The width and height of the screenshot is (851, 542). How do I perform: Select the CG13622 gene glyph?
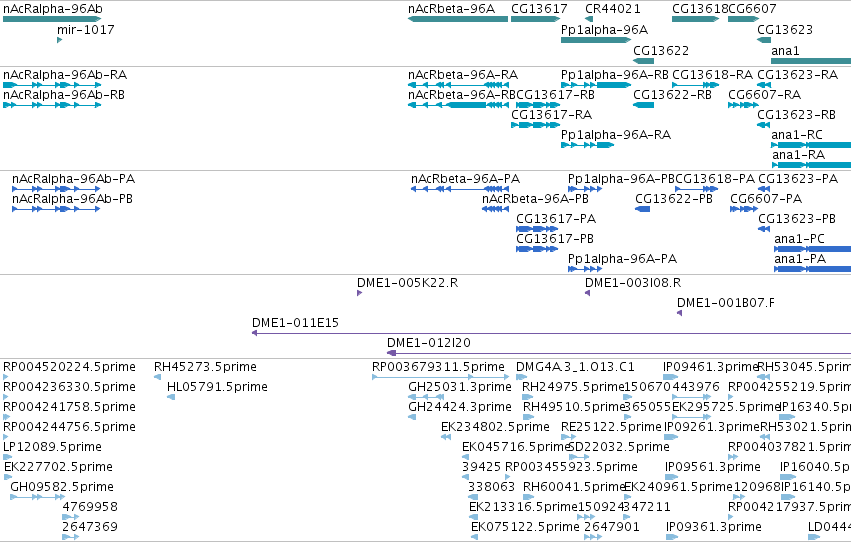(644, 61)
